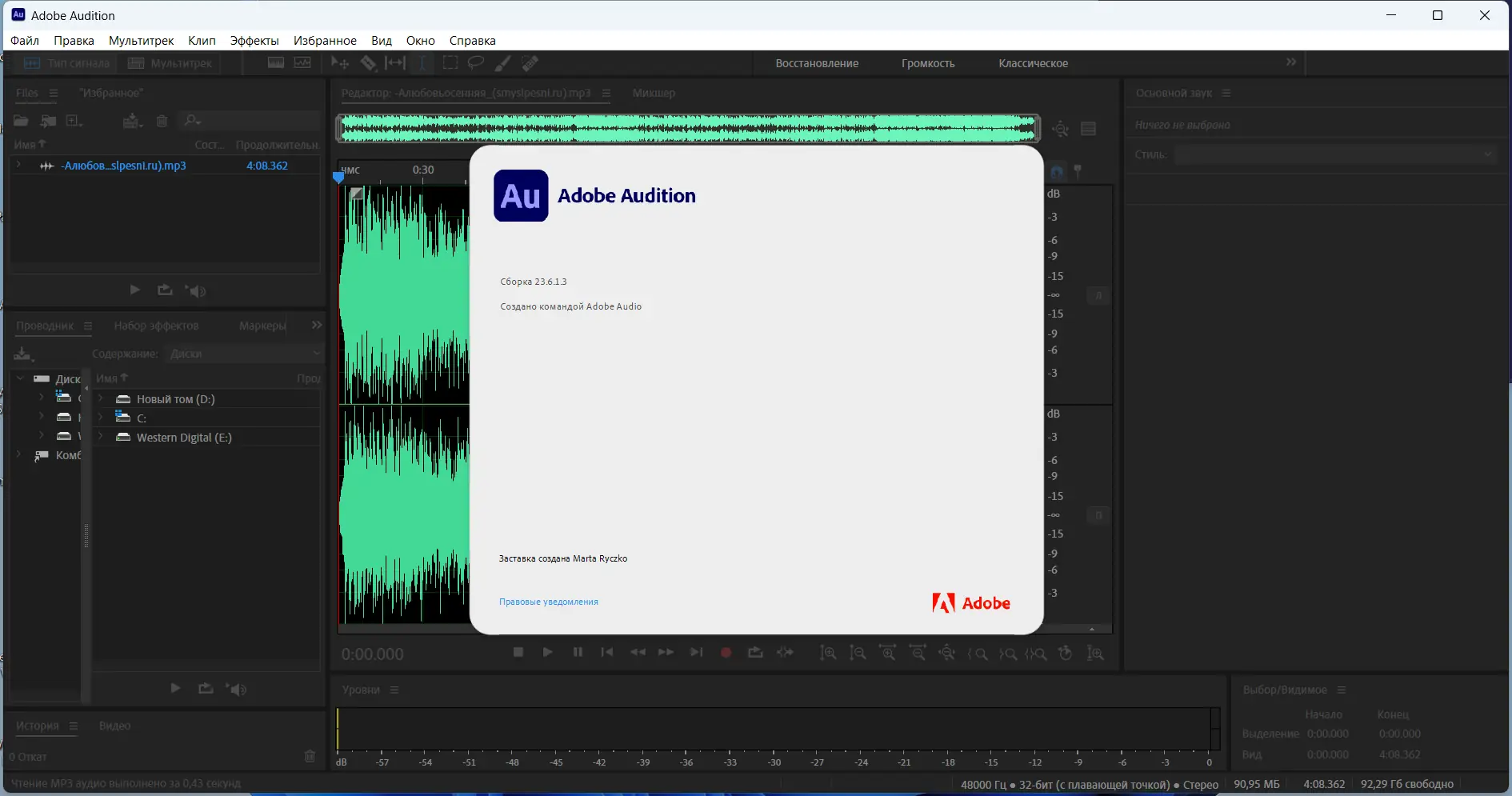Screen dimensions: 1512x796
Task: Click the Record button in the transport
Action: tap(726, 653)
